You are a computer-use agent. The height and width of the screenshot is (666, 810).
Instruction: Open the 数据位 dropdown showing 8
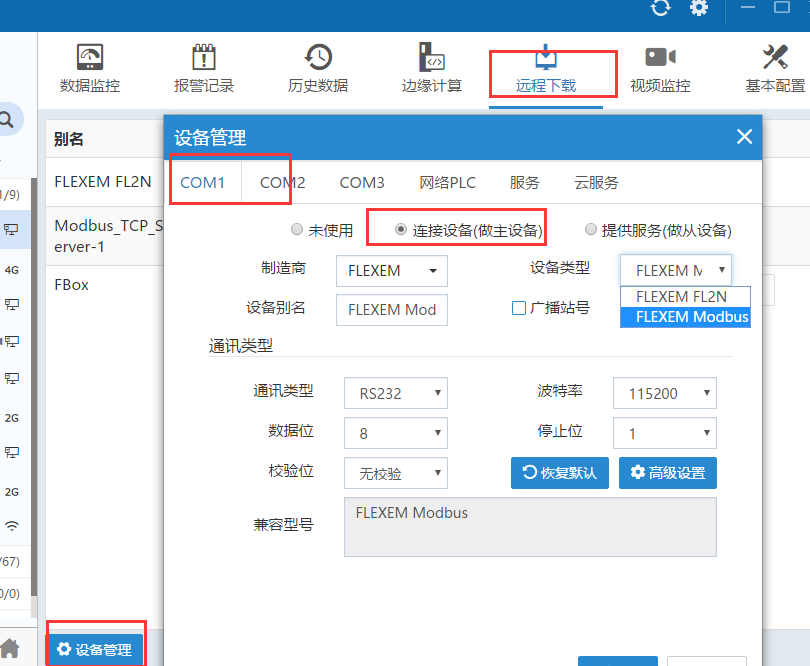[396, 433]
